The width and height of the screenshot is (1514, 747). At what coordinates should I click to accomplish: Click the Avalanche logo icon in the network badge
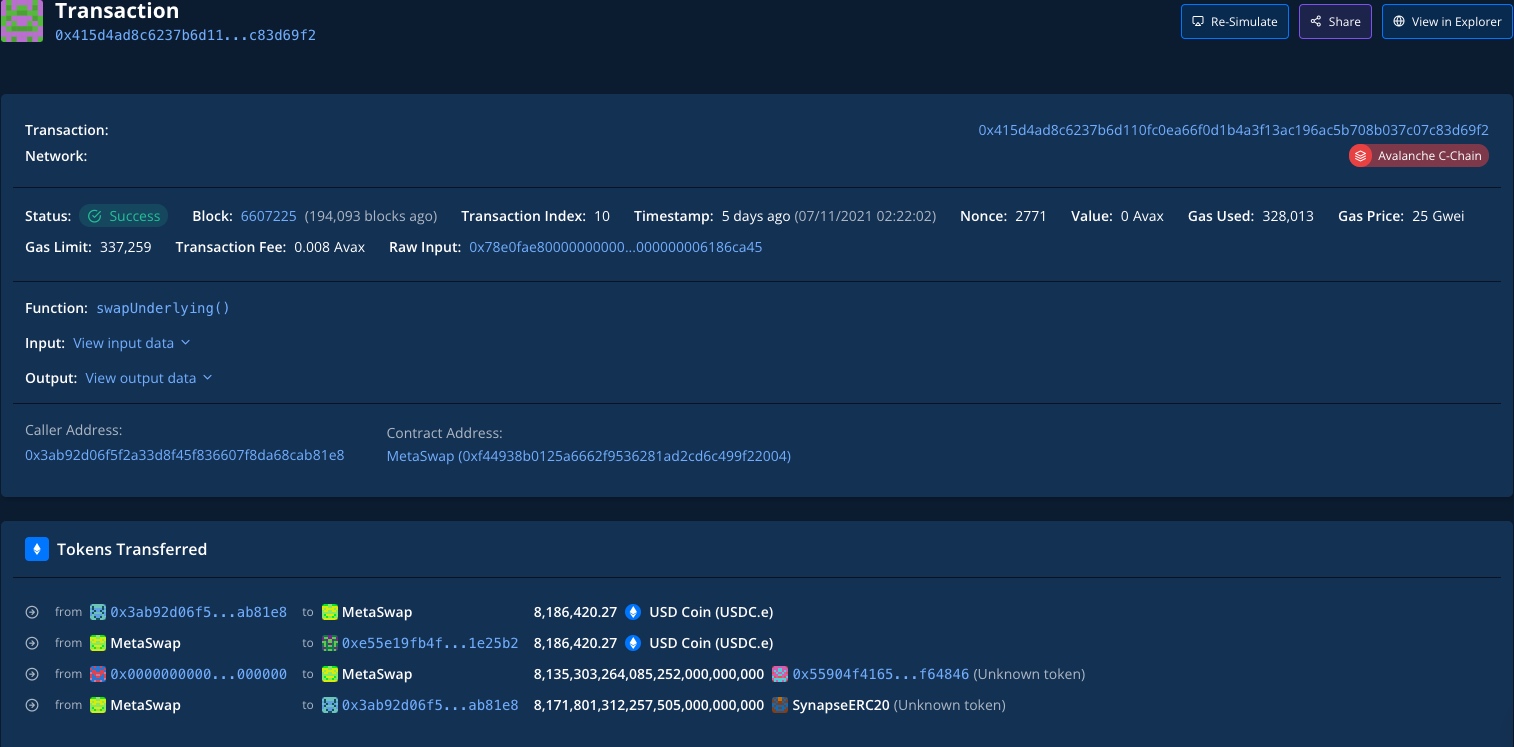click(x=1361, y=156)
